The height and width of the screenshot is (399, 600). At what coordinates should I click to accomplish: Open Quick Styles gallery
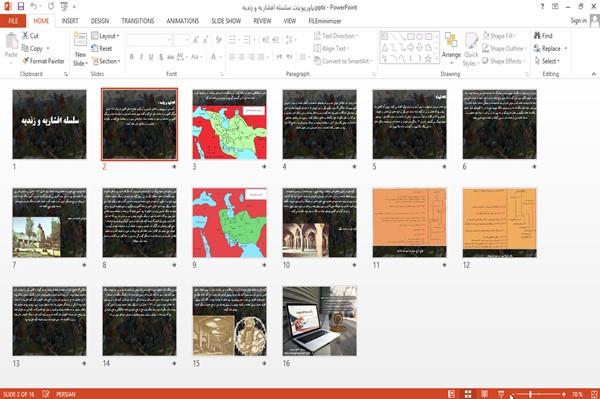click(x=471, y=50)
